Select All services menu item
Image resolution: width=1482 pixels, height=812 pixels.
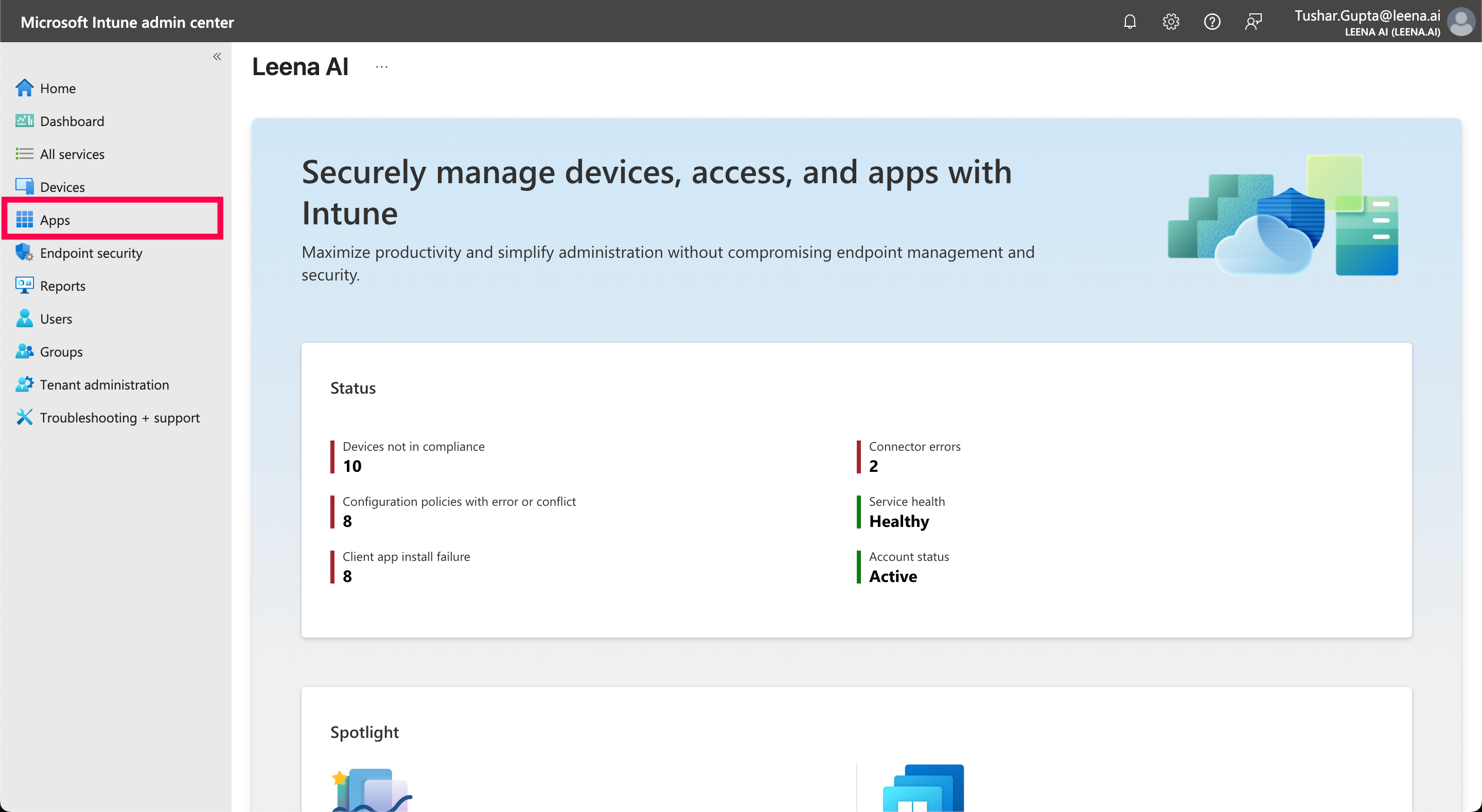[72, 154]
